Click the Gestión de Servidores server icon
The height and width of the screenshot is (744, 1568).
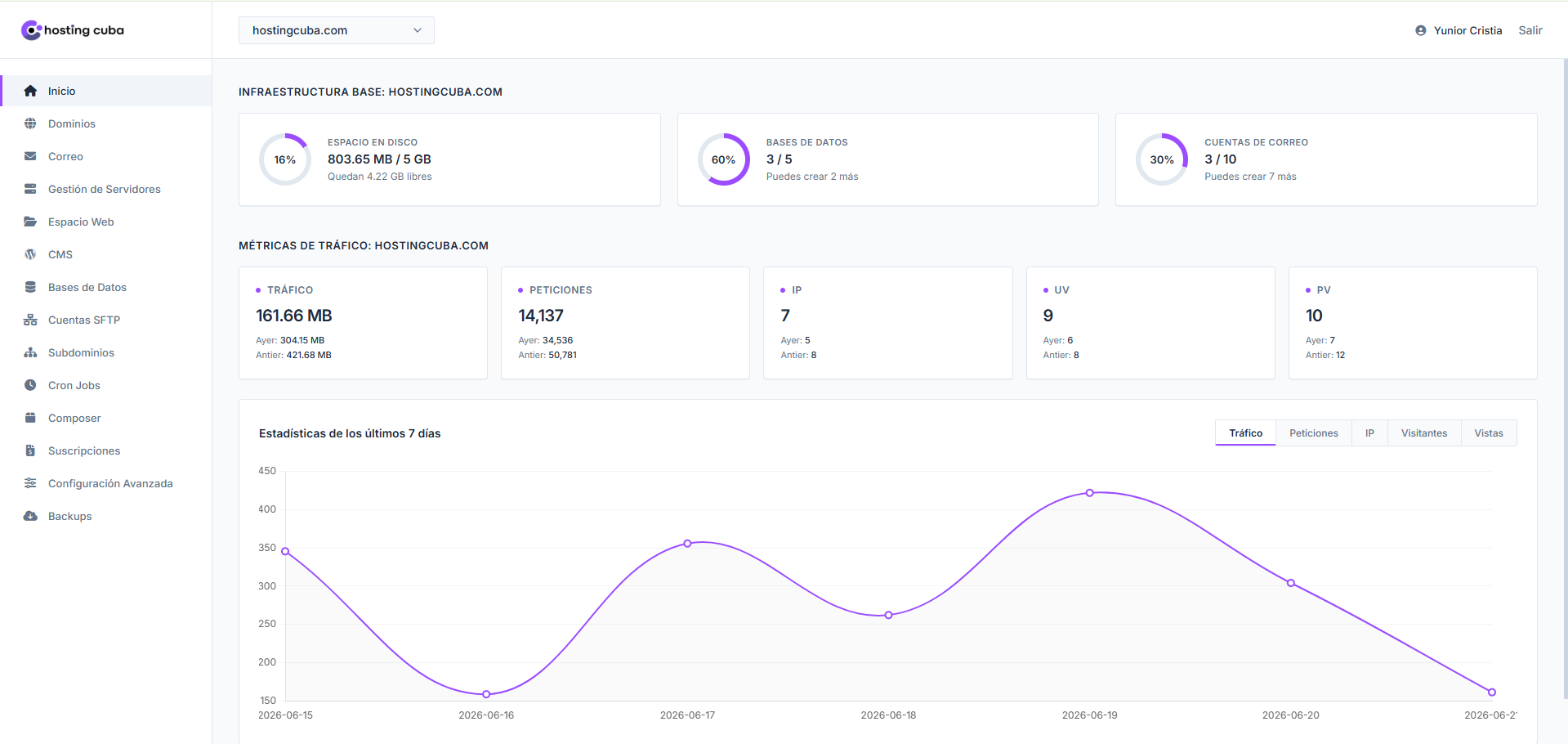tap(30, 189)
